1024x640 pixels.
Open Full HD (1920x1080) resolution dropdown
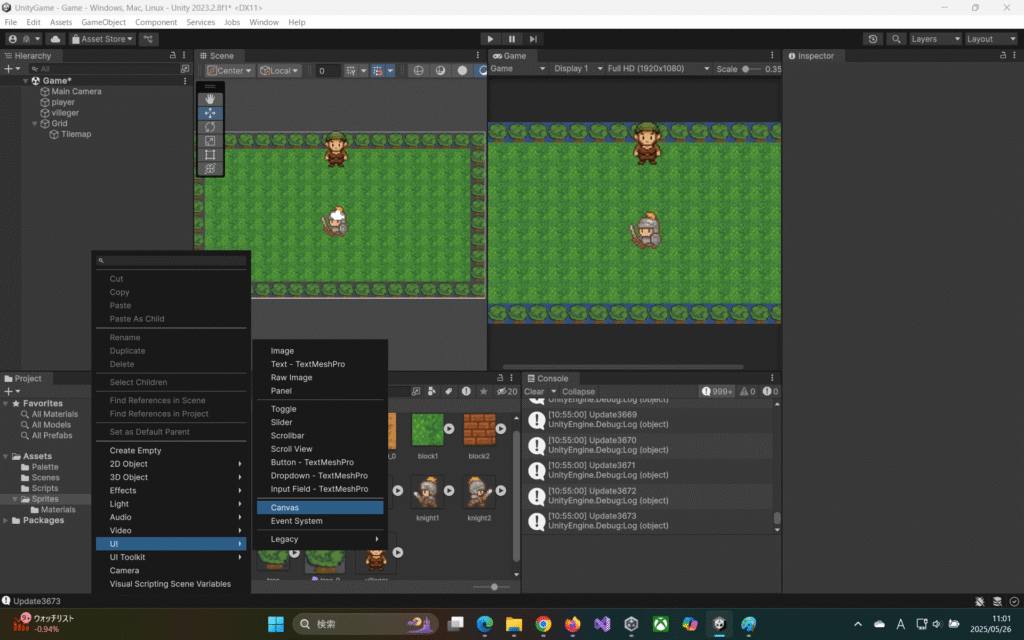(x=658, y=69)
